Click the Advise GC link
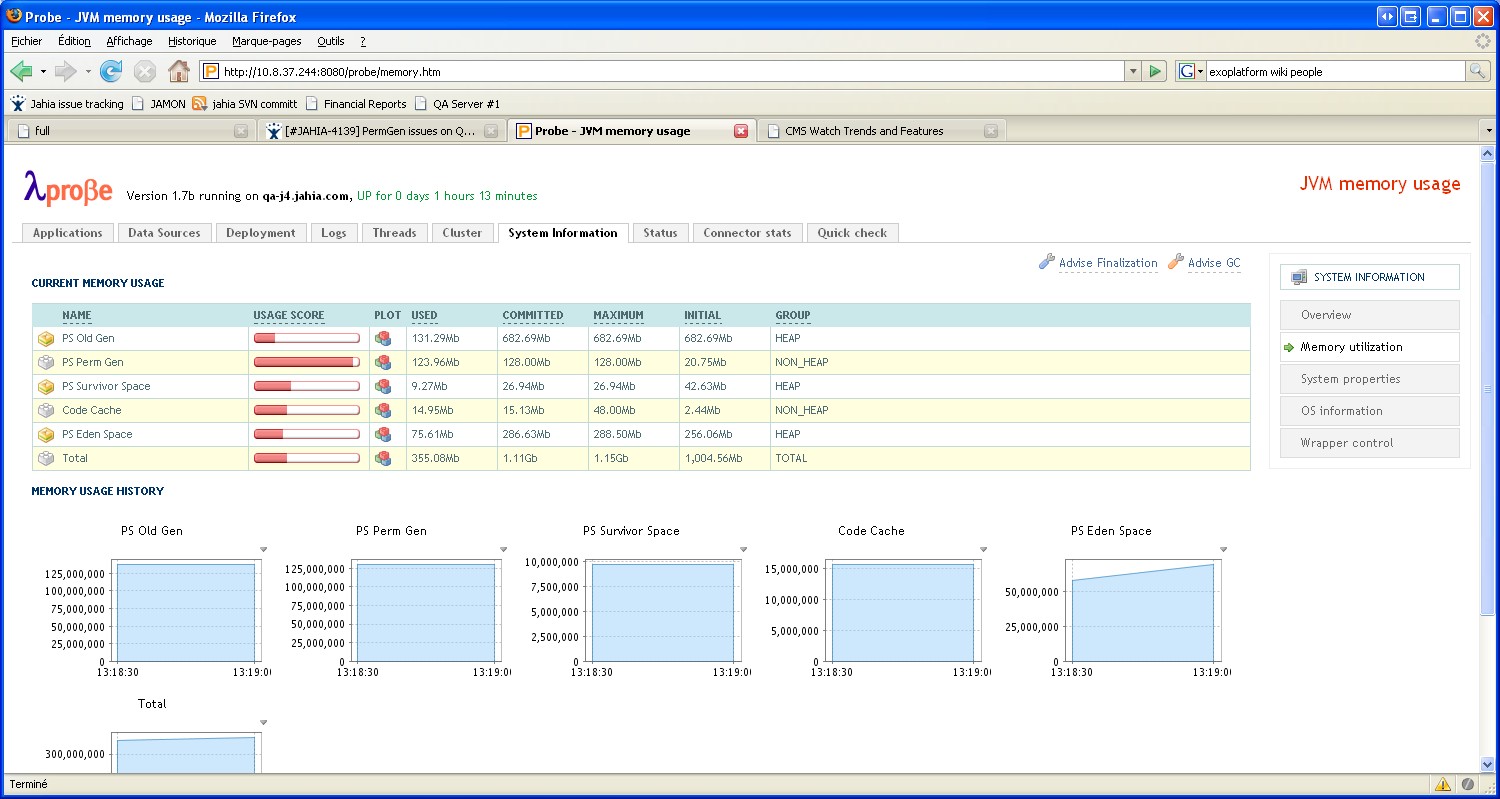 (1214, 263)
